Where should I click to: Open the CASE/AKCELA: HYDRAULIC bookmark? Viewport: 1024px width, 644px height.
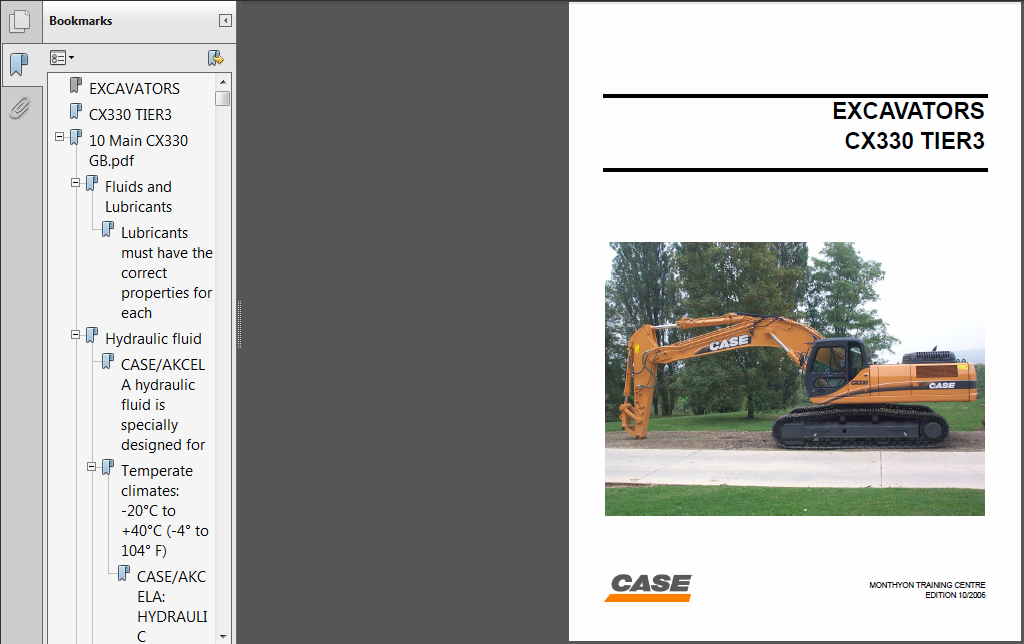point(172,606)
